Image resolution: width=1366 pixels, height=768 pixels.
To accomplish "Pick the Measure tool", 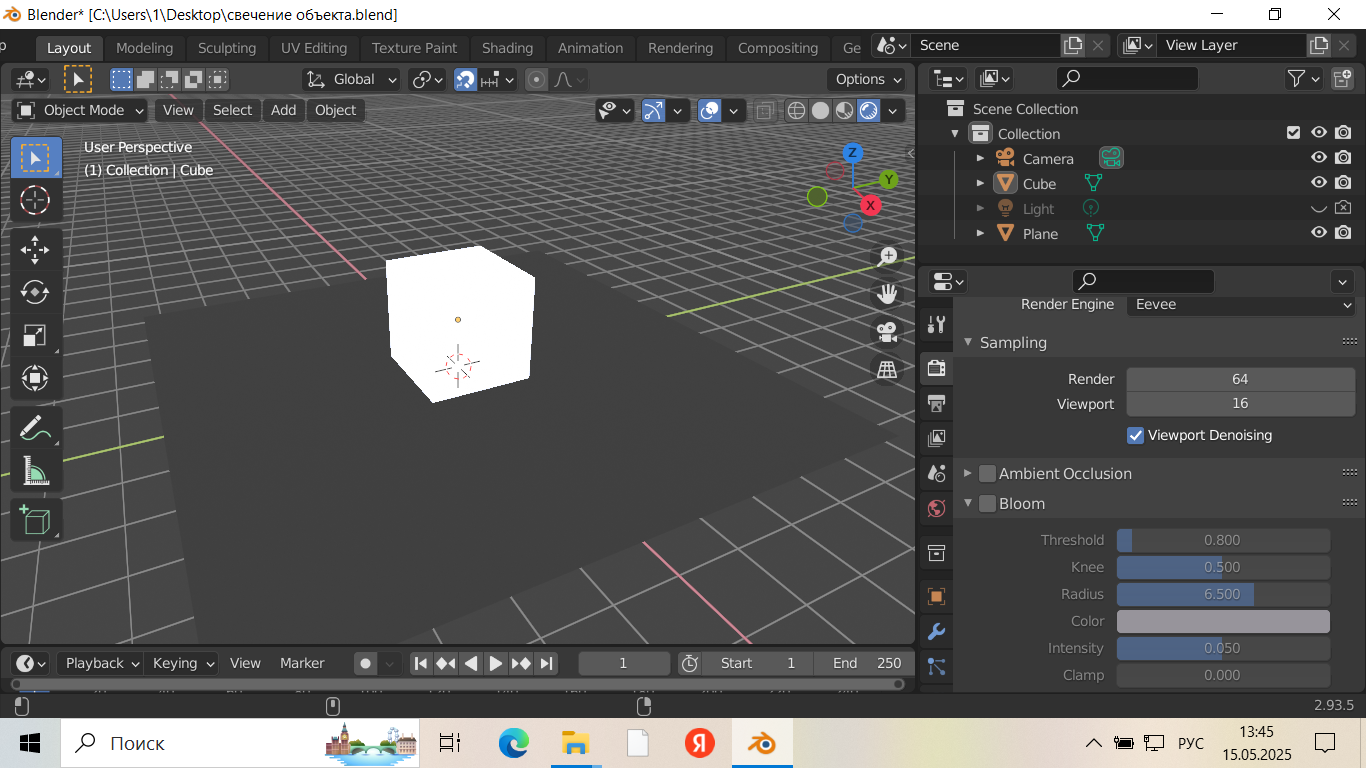I will point(35,470).
